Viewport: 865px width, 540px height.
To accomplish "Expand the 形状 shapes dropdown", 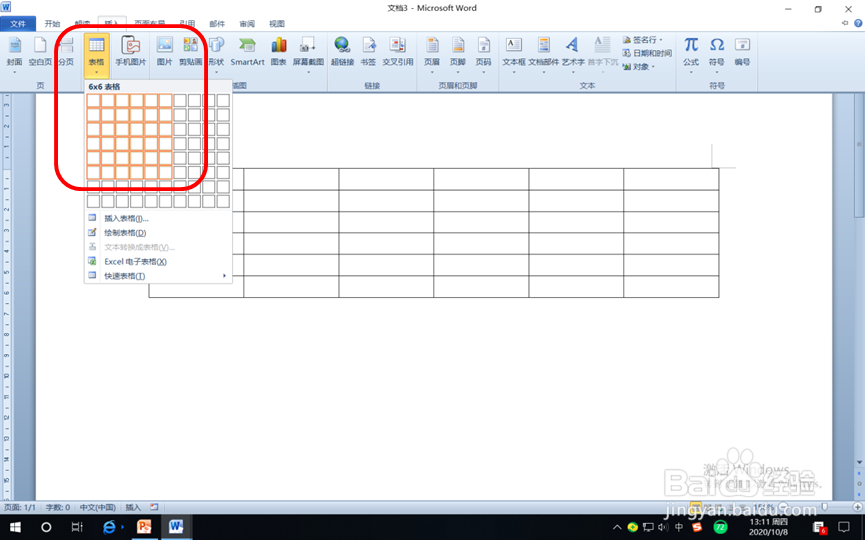I will tap(216, 72).
